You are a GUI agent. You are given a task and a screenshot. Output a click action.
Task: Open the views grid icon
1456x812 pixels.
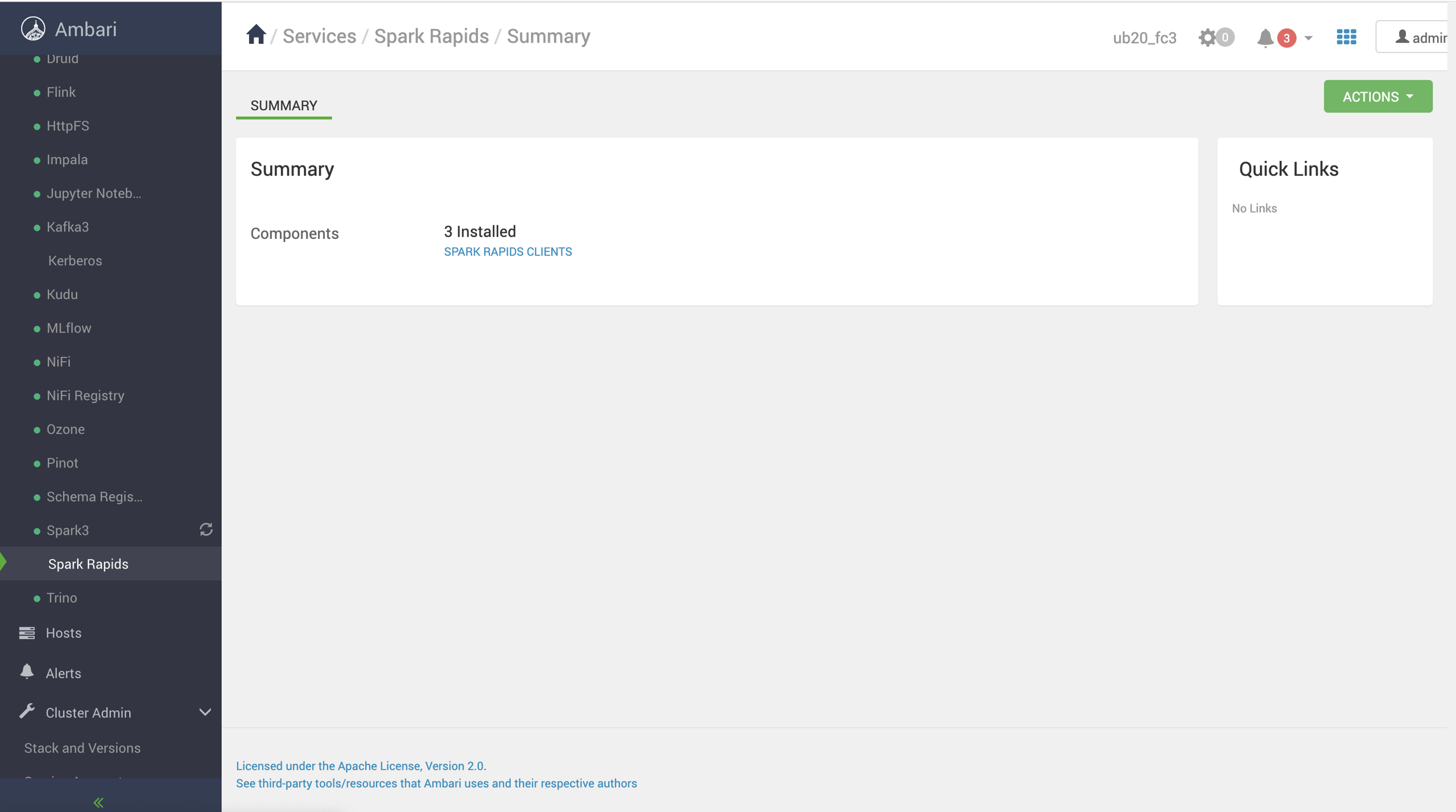click(x=1346, y=38)
